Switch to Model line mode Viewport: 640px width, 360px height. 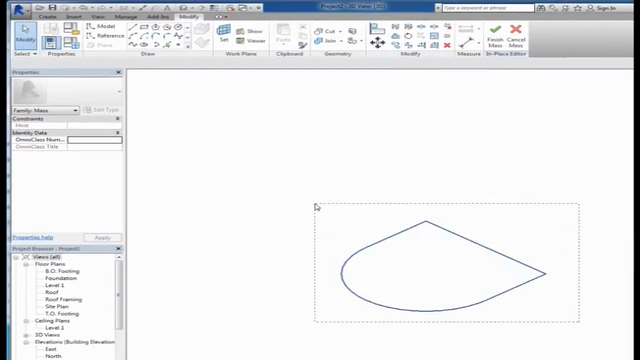[x=101, y=26]
